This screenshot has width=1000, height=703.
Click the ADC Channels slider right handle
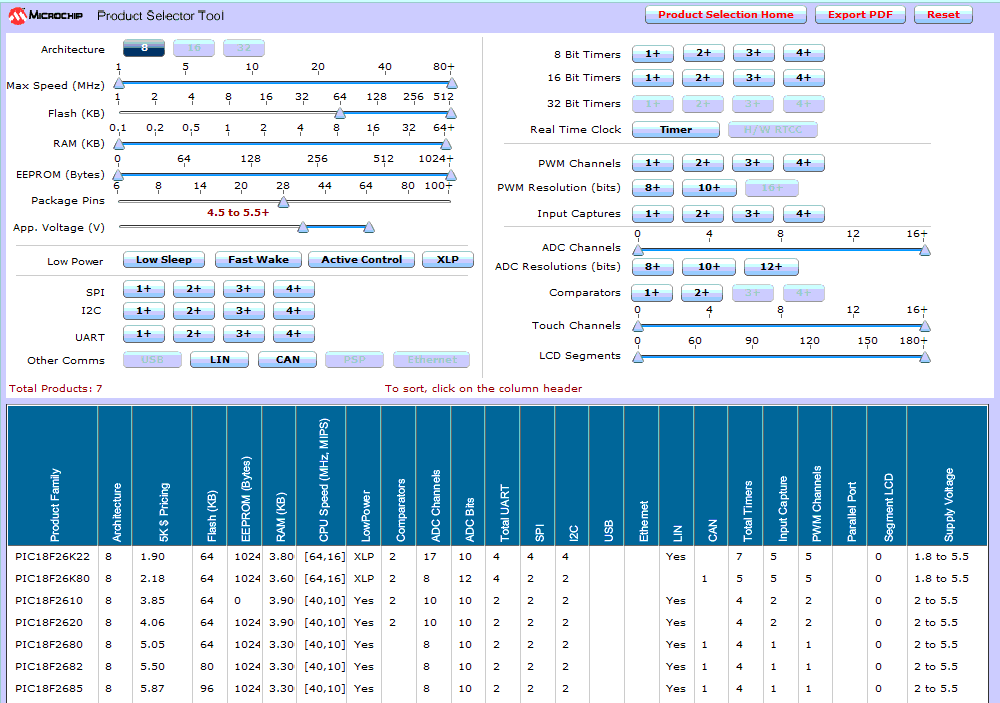[x=924, y=250]
